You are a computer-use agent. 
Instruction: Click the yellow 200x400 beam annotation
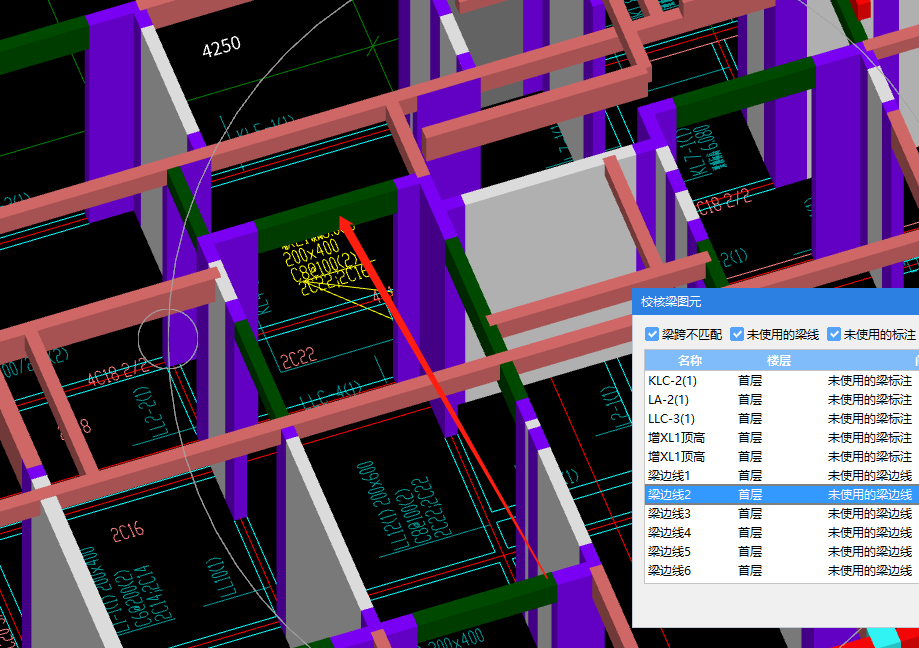[x=311, y=253]
